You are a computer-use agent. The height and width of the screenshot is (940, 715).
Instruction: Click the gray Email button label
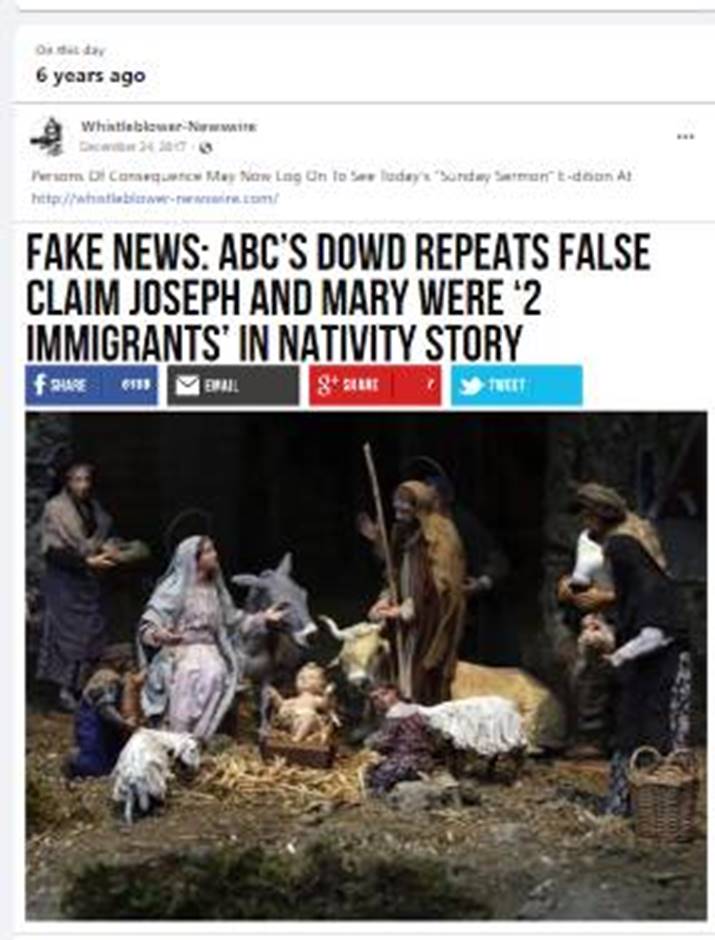pos(222,385)
